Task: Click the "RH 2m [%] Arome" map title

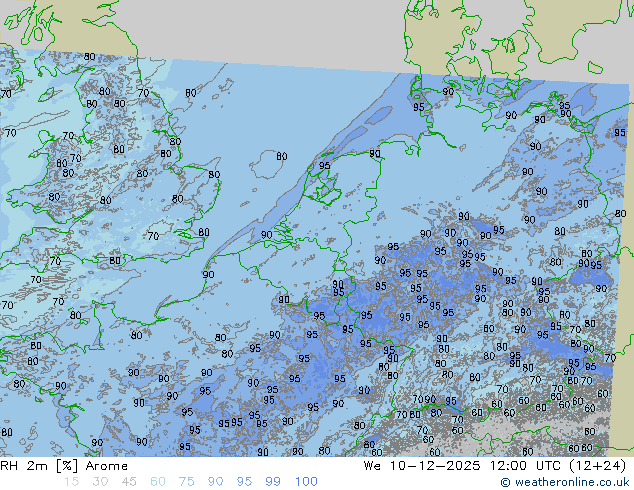Action: point(64,466)
